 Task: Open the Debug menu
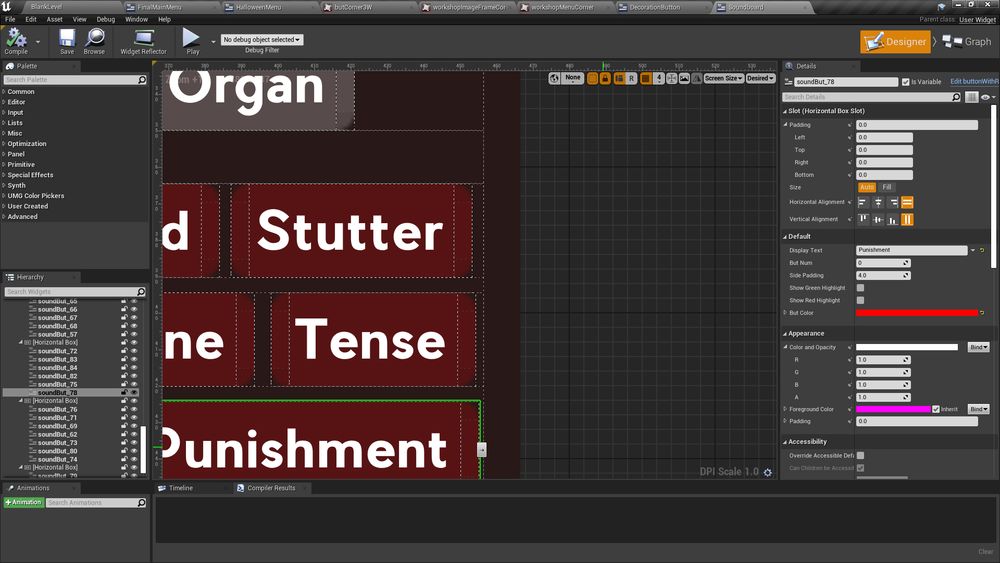coord(106,19)
